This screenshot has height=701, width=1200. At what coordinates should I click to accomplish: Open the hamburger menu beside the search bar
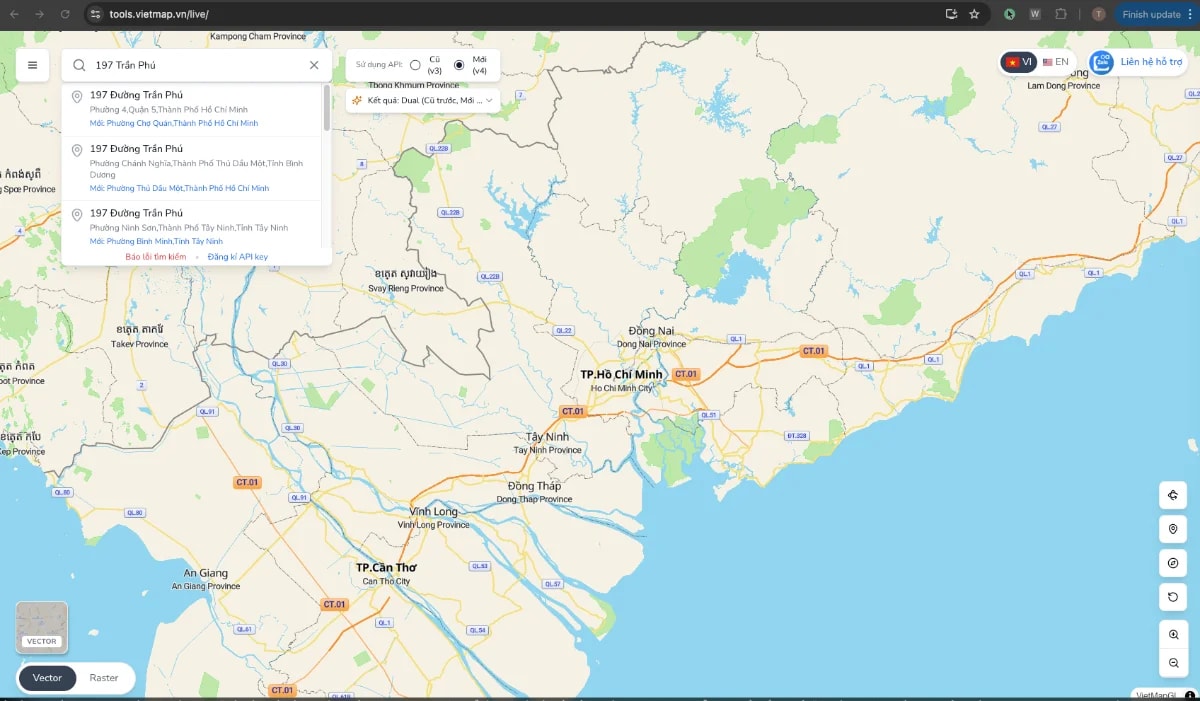coord(33,64)
